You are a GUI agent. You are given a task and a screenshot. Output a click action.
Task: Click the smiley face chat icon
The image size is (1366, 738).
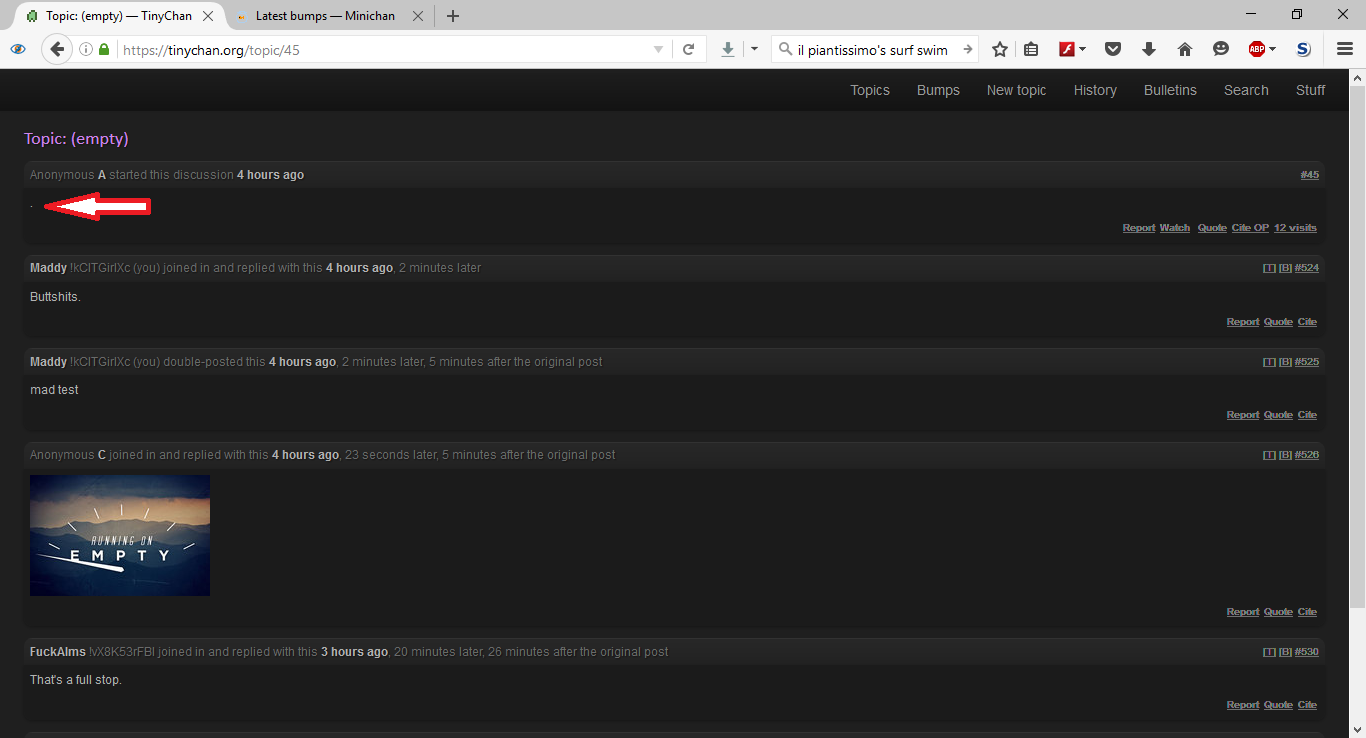pos(1220,49)
